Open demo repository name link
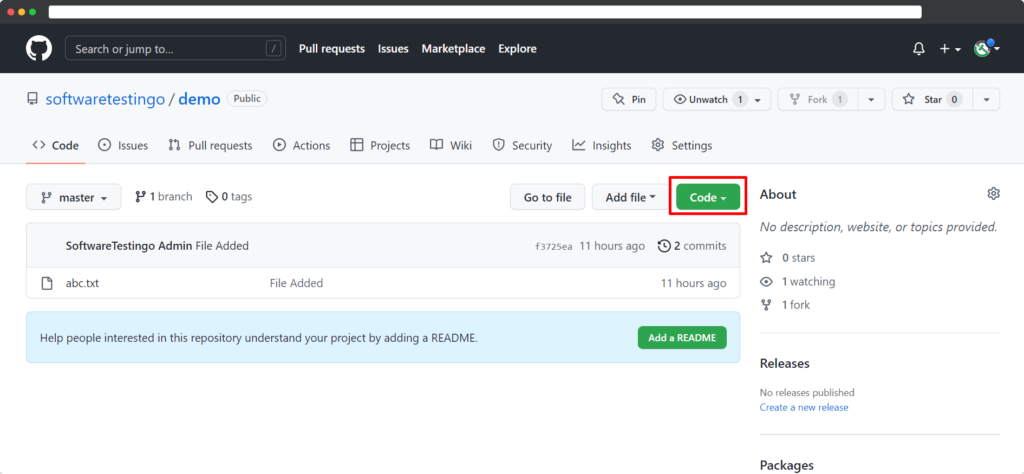The width and height of the screenshot is (1024, 474). pyautogui.click(x=199, y=100)
